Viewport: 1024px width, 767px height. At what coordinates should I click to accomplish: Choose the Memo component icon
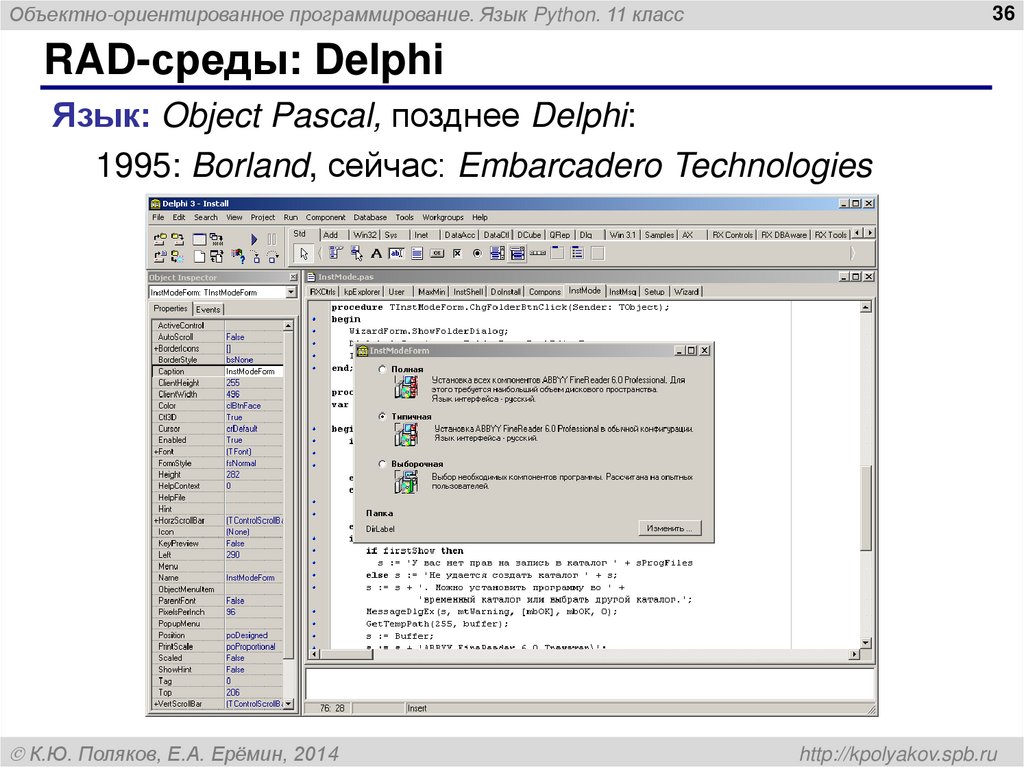pos(417,253)
